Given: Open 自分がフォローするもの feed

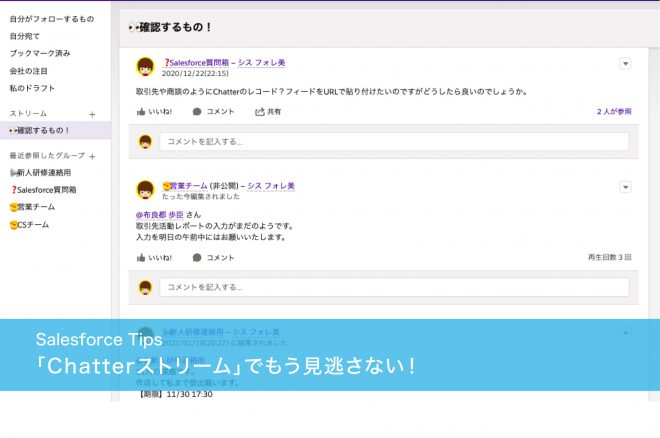Looking at the screenshot, I should [52, 19].
